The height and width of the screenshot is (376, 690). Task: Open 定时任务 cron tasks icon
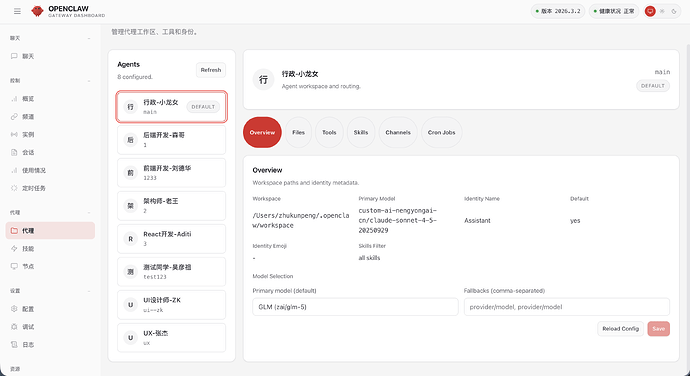coord(14,188)
